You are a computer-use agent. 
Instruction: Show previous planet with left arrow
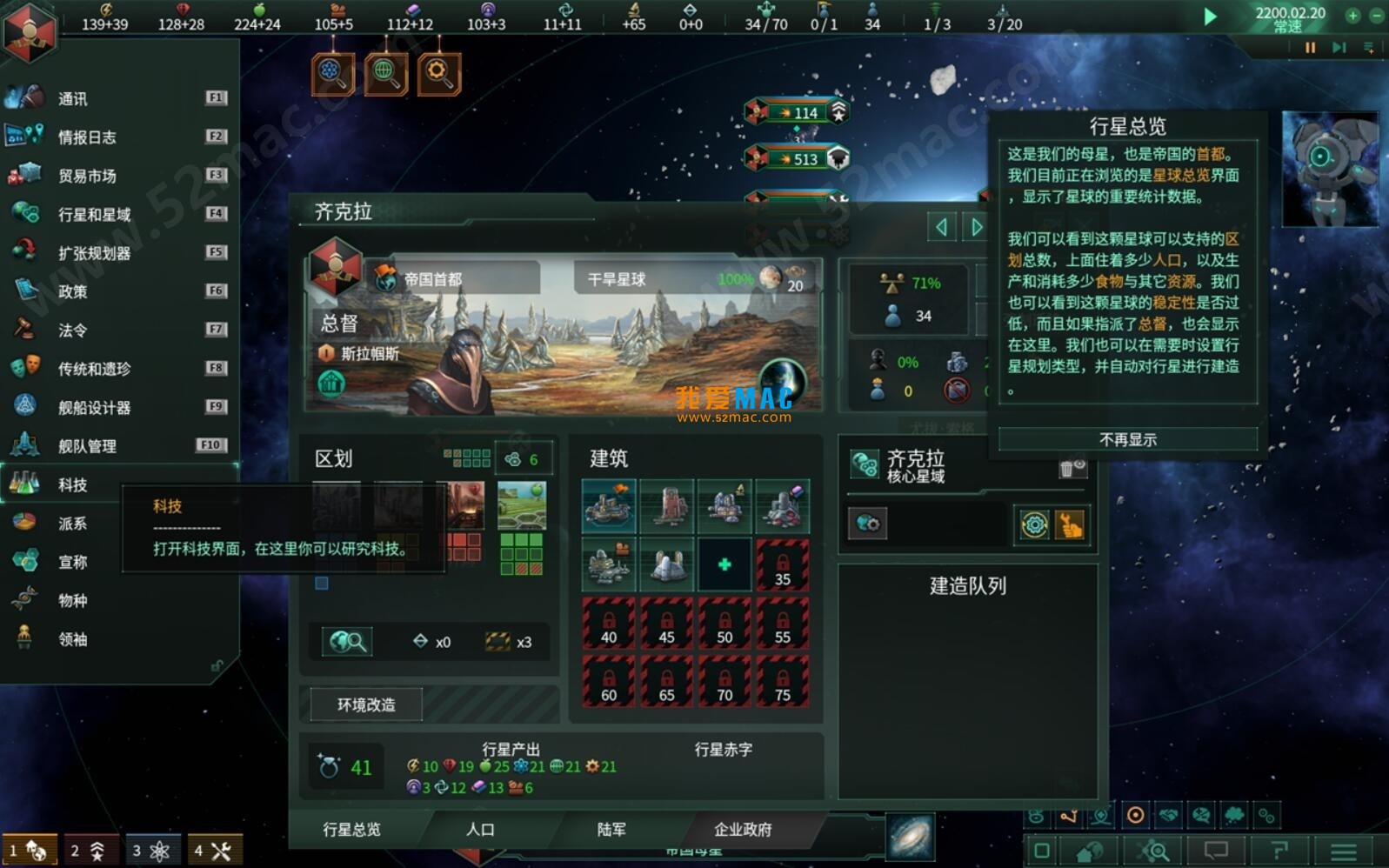pos(942,227)
